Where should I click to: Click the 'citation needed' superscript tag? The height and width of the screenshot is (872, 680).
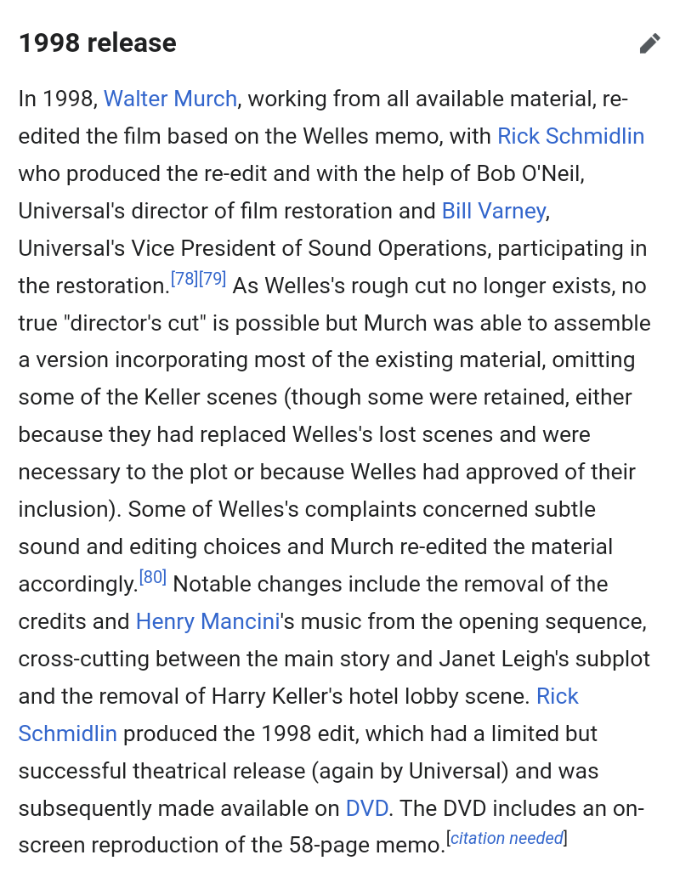coord(506,838)
